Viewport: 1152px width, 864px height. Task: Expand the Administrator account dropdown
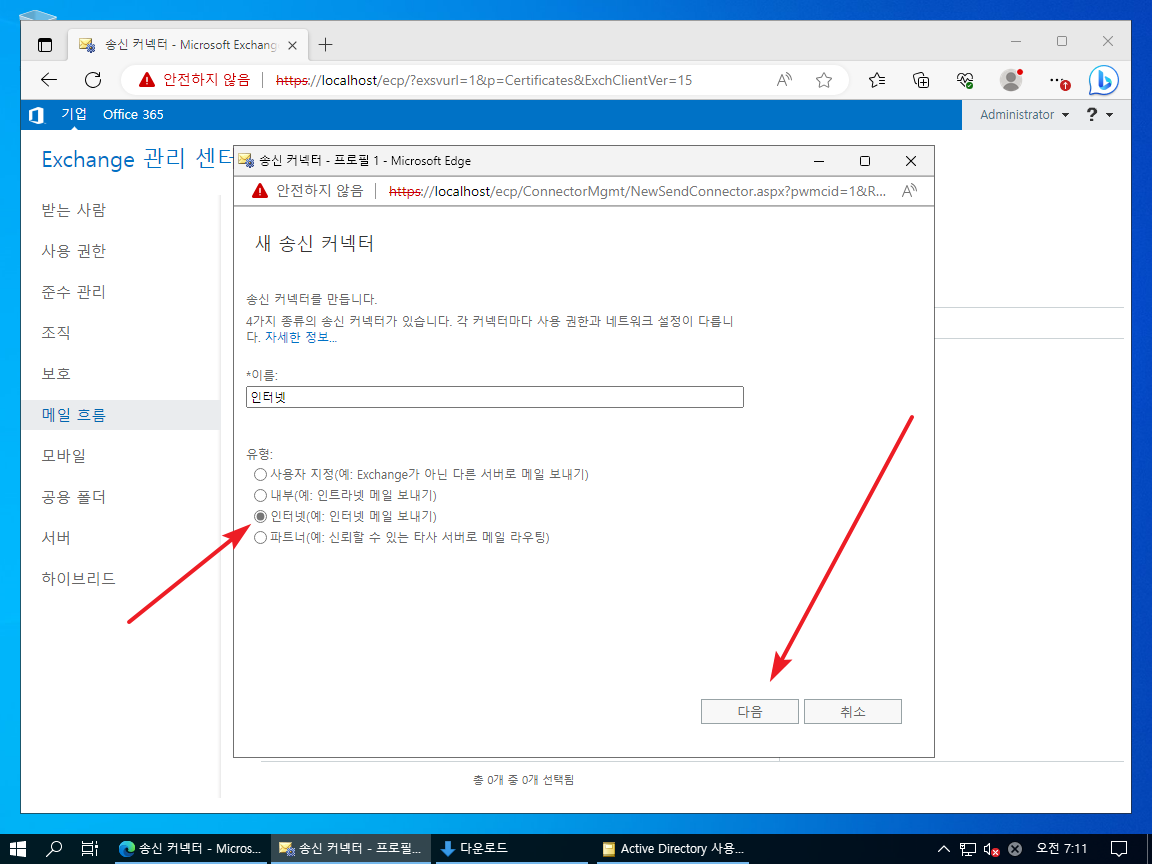(1024, 115)
